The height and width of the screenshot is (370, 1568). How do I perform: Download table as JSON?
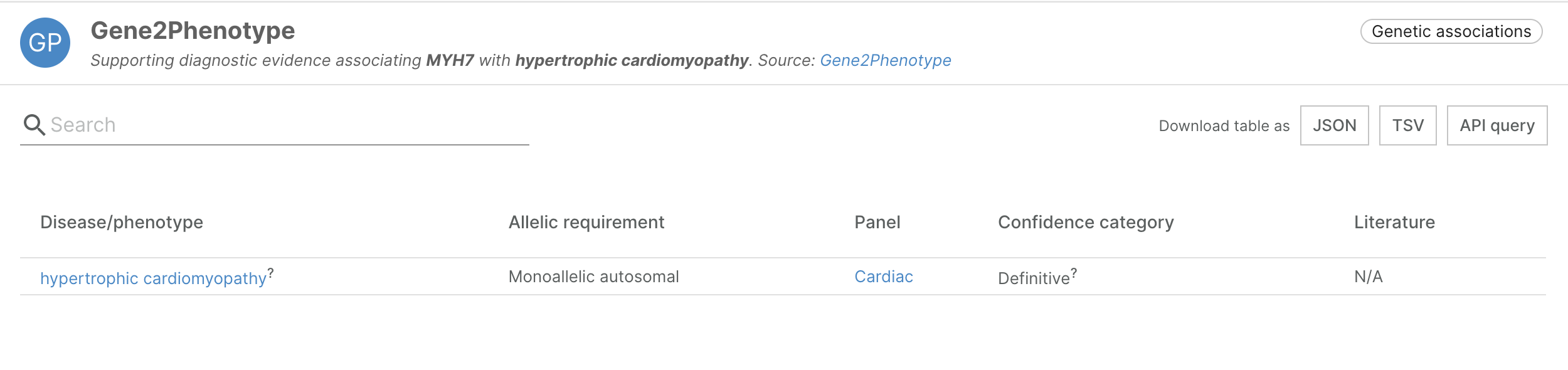click(x=1334, y=125)
